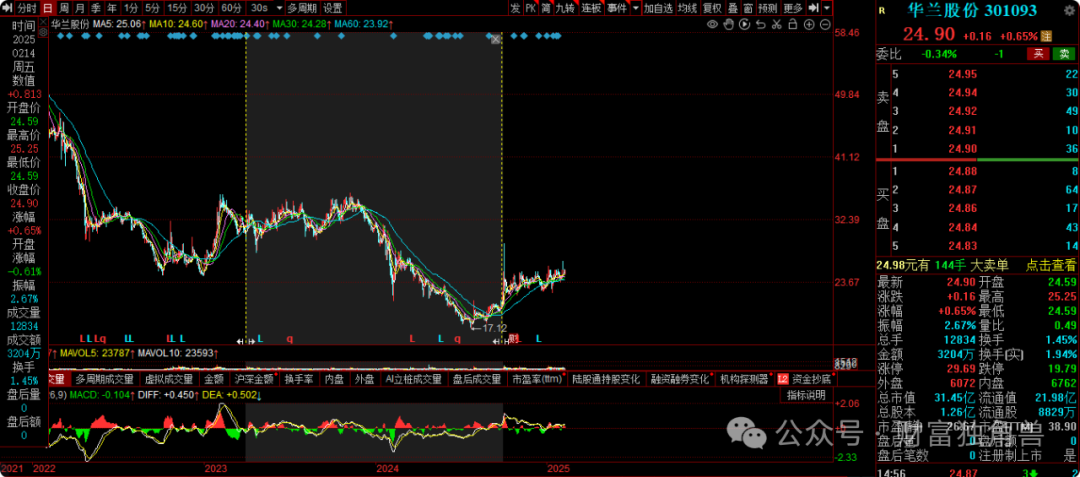Expand the time period dropdown after 30s
The height and width of the screenshot is (477, 1080).
tap(278, 8)
